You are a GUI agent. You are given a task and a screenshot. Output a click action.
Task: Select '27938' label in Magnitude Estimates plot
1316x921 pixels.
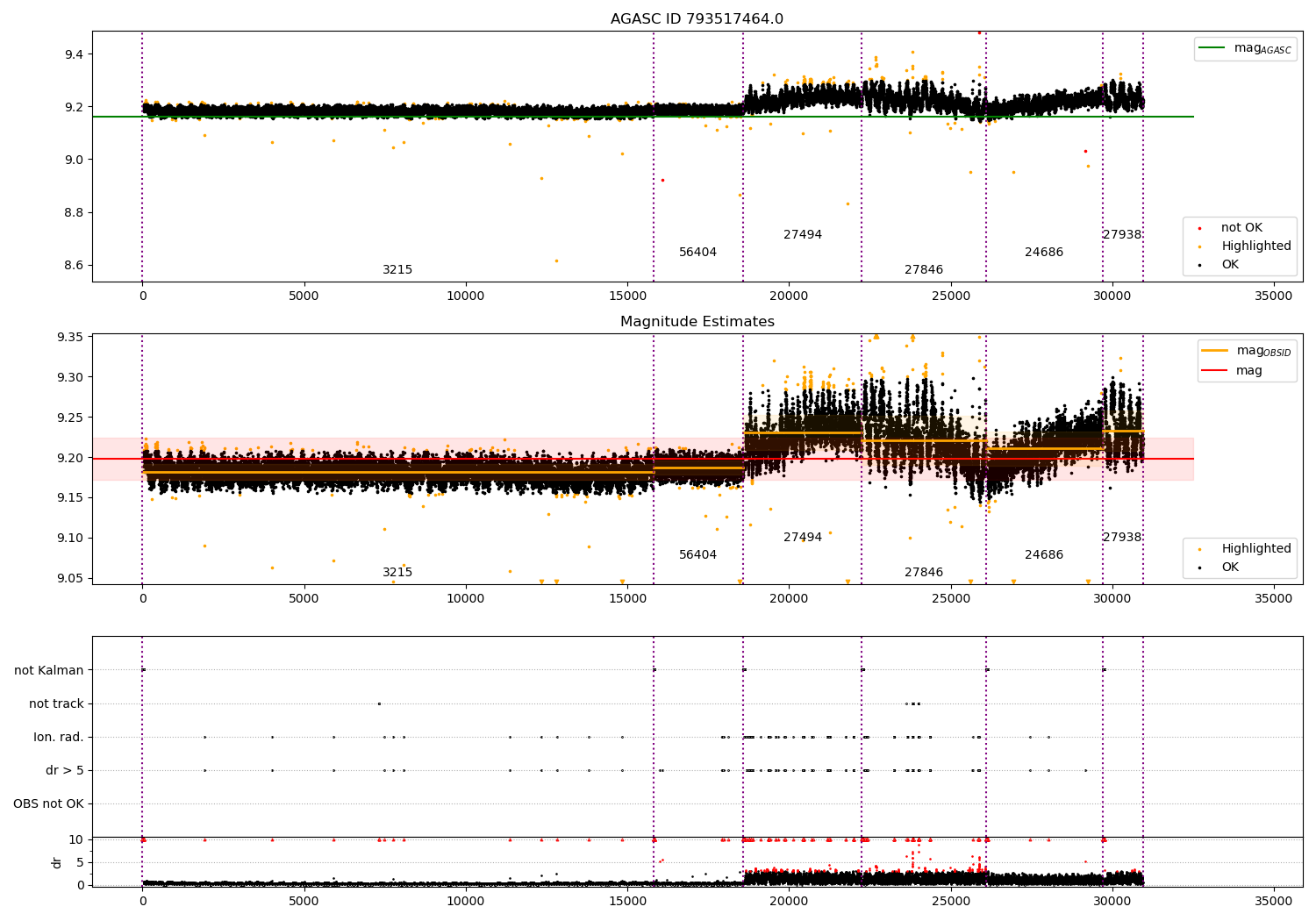pyautogui.click(x=1122, y=538)
